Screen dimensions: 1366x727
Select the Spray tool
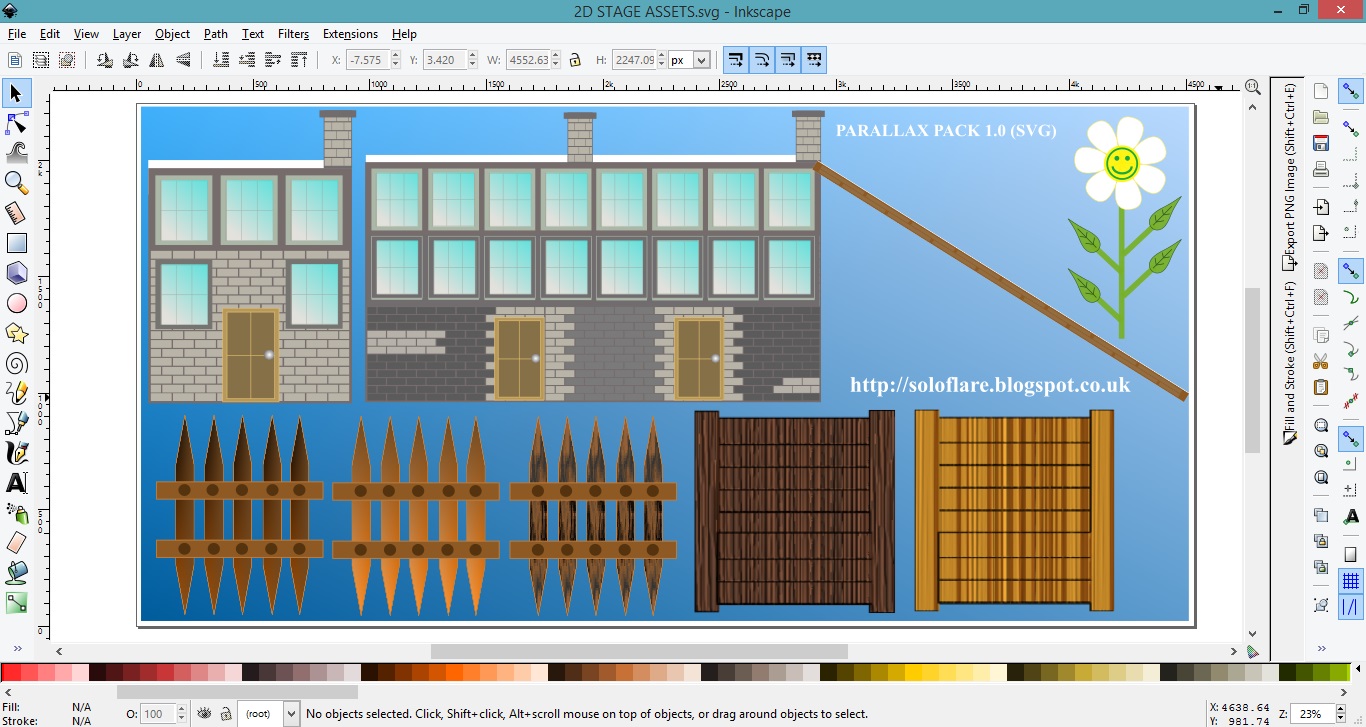(16, 513)
